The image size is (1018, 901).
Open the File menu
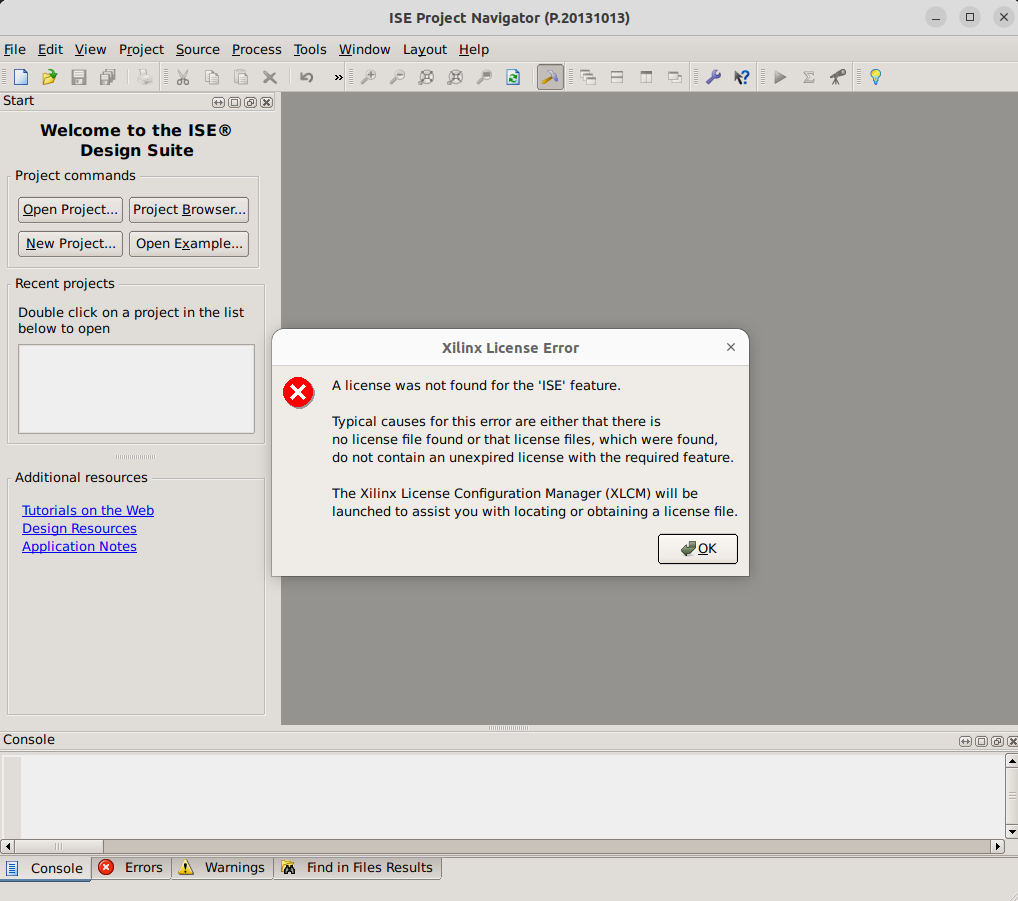point(15,49)
